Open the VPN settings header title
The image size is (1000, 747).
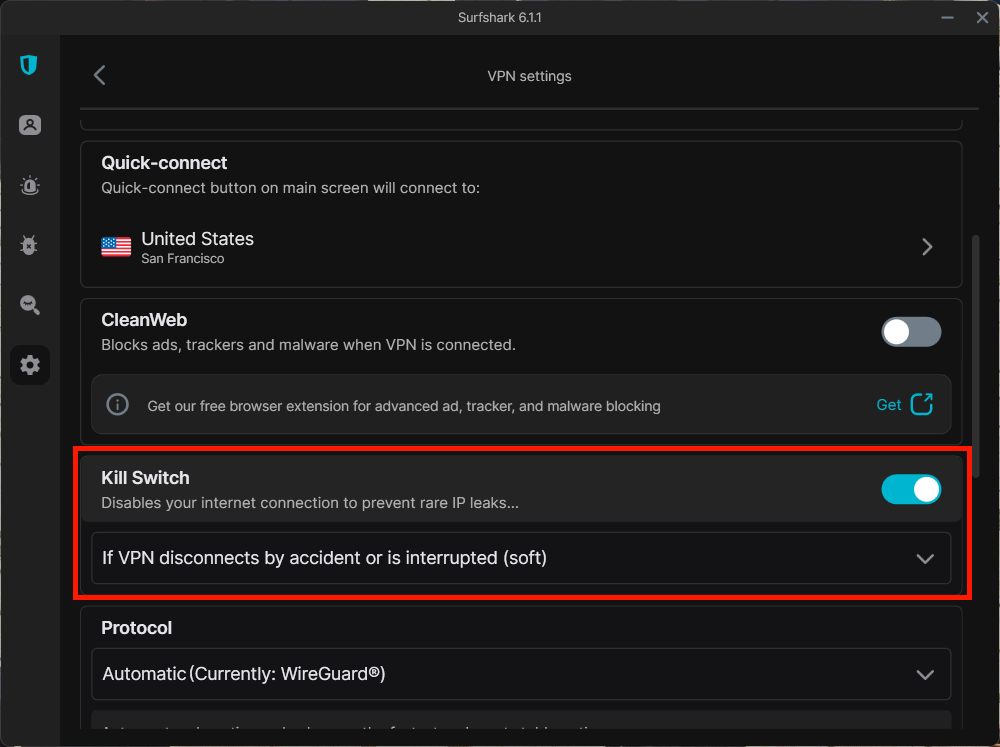(529, 75)
